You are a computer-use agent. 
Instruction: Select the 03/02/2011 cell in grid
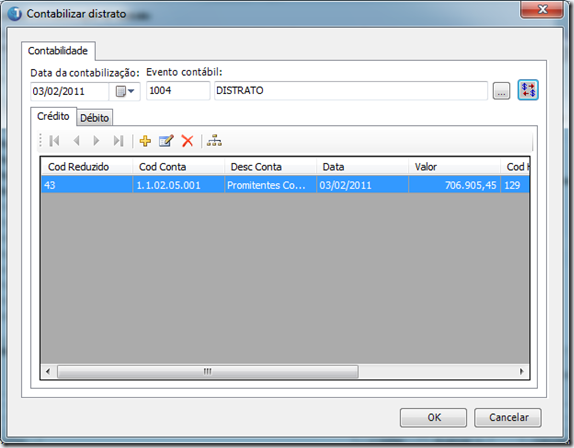(362, 185)
